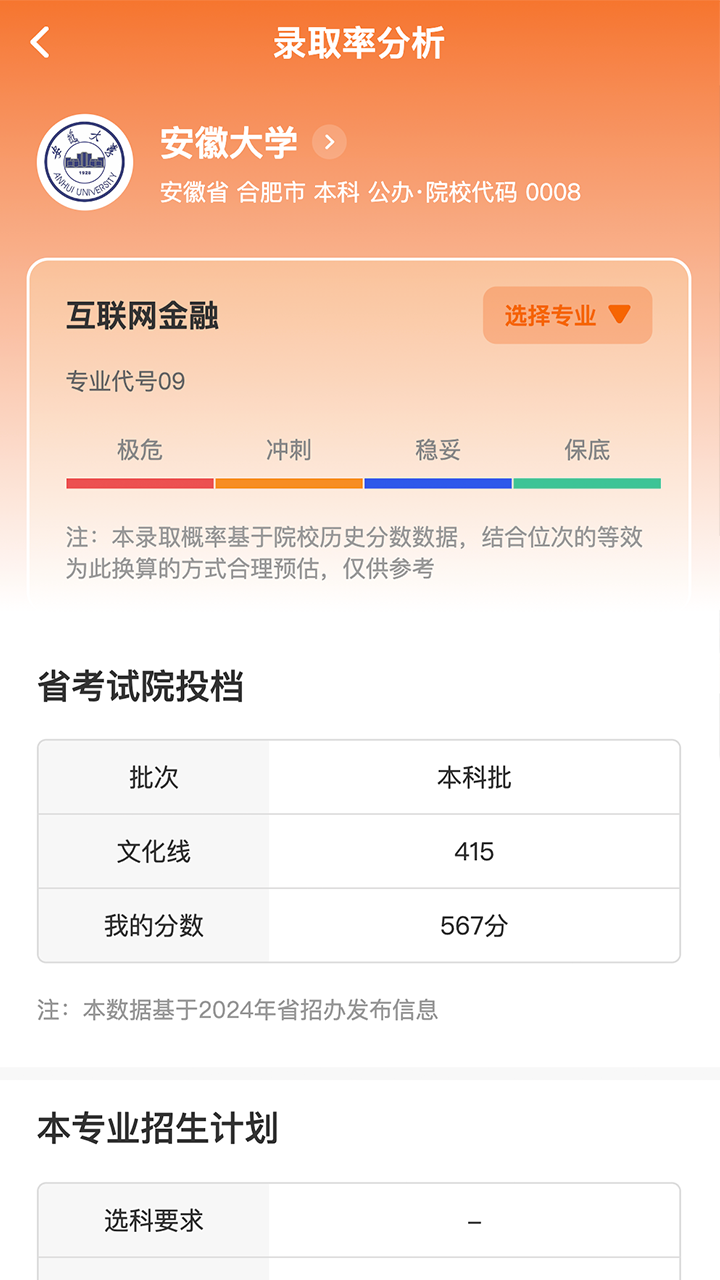Tap the chevron next to 安徽大学

tap(328, 142)
